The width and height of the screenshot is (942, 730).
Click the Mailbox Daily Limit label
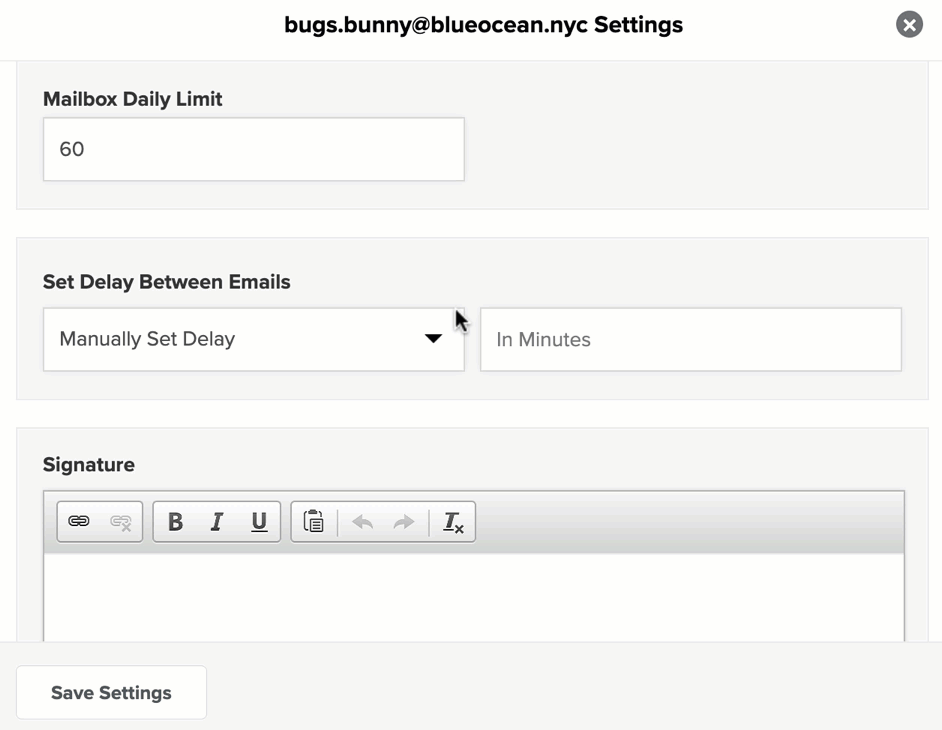[x=133, y=99]
